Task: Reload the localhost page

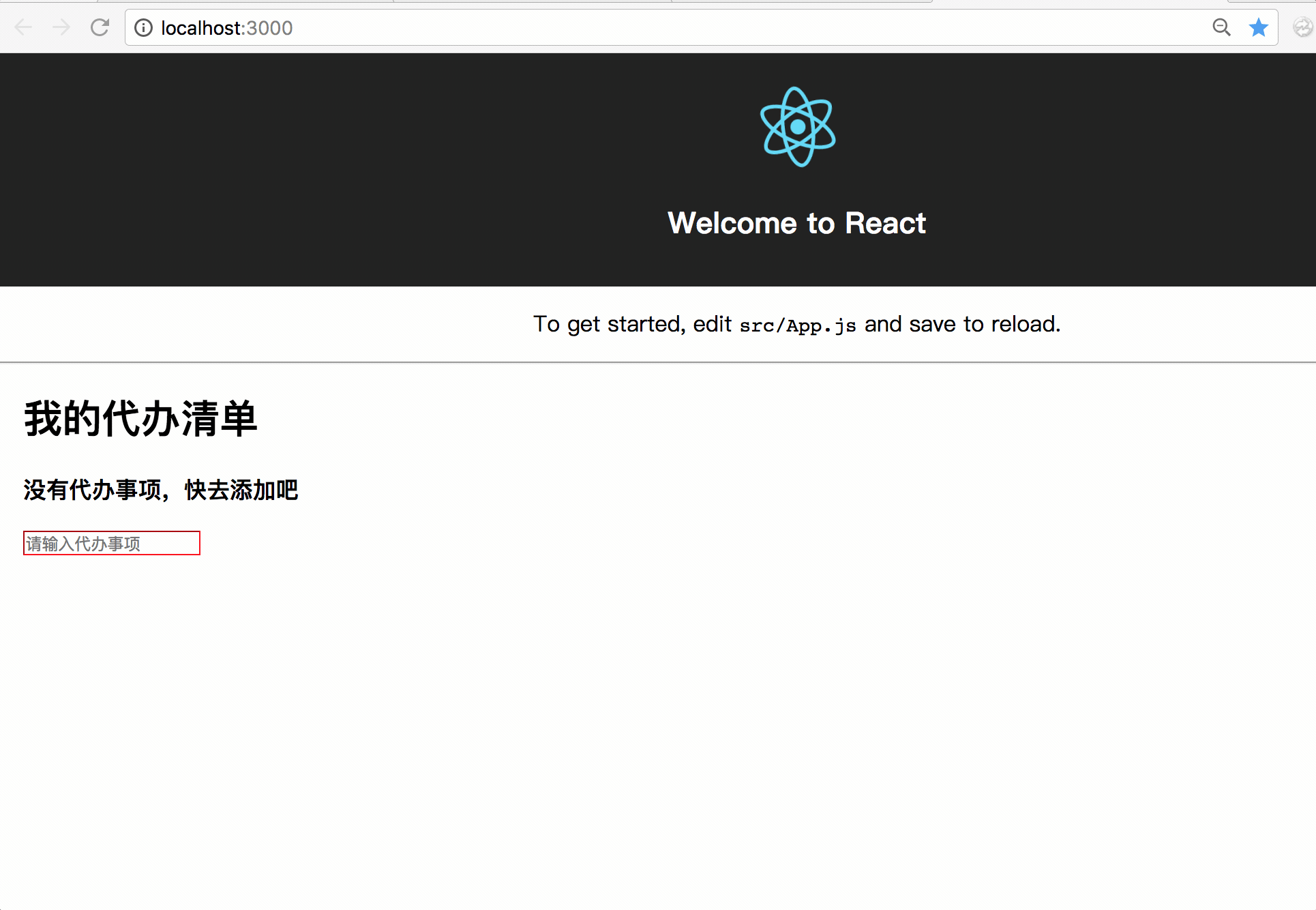Action: [100, 27]
